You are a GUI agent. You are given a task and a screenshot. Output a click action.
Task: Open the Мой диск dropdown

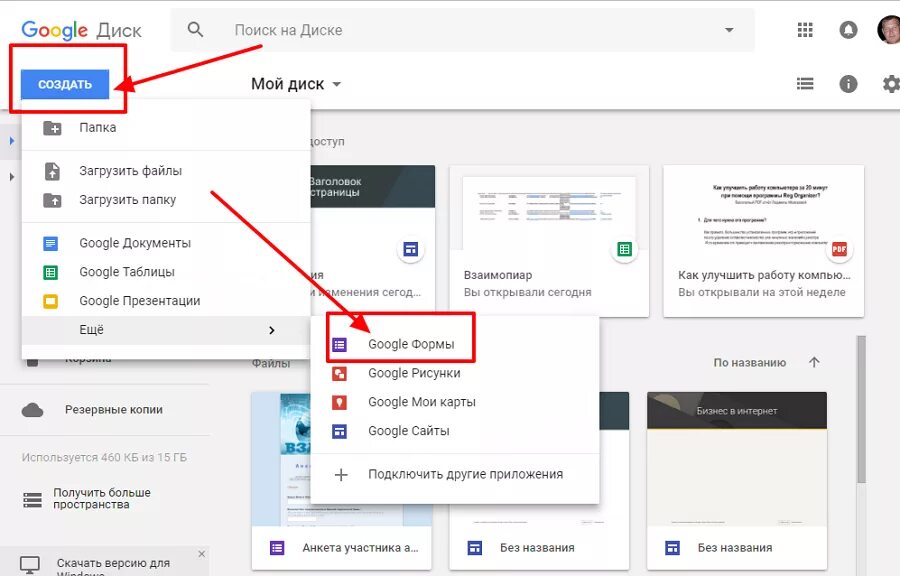point(296,84)
